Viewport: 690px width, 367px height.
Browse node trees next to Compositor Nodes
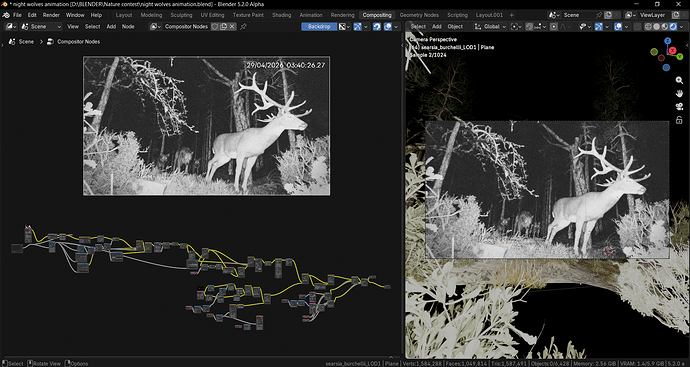tap(155, 26)
